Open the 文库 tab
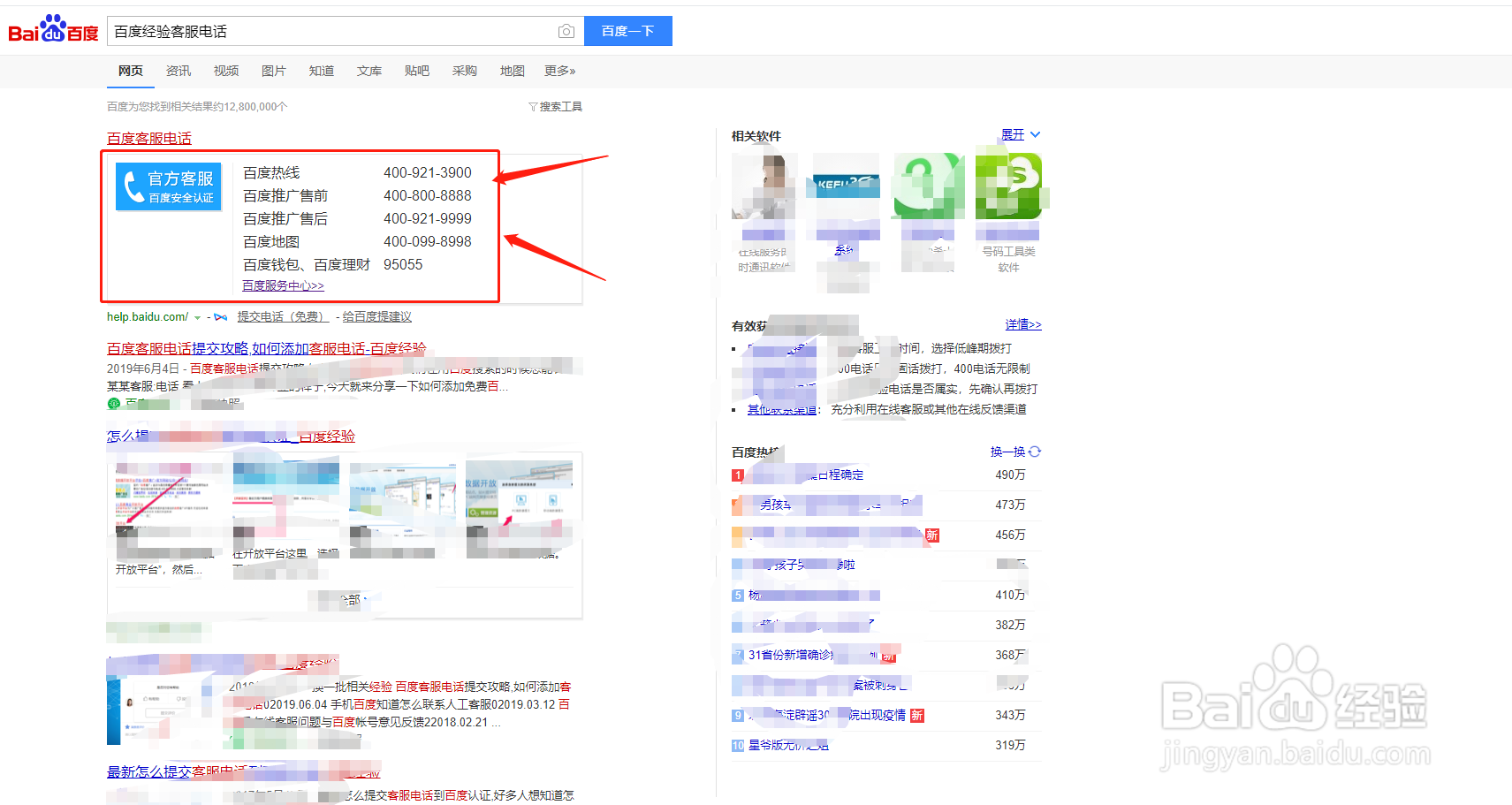 [369, 71]
